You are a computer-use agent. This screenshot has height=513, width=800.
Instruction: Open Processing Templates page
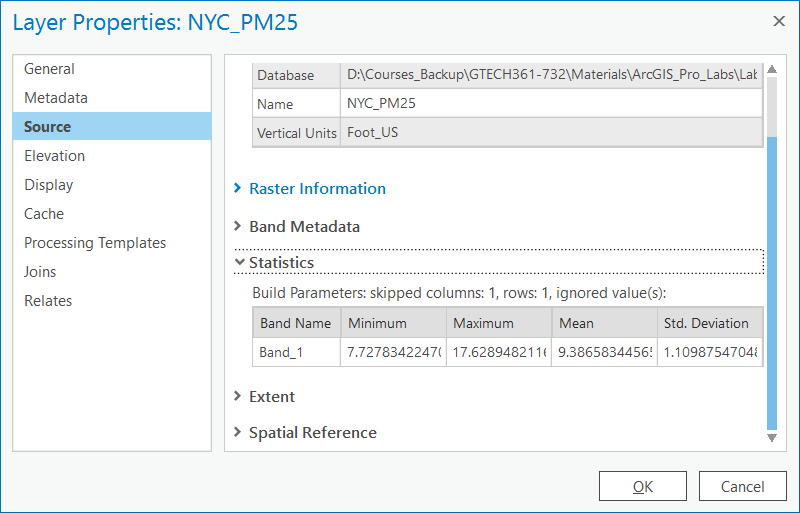[95, 243]
